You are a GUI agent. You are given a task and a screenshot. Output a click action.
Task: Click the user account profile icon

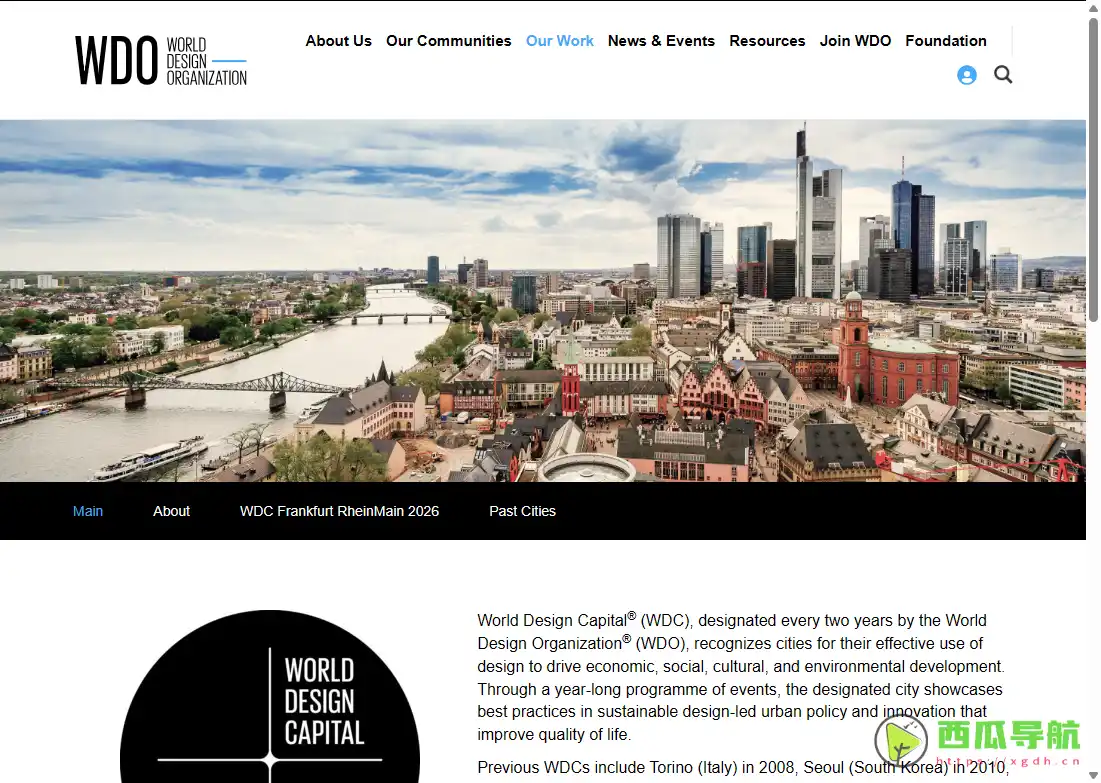[x=966, y=75]
